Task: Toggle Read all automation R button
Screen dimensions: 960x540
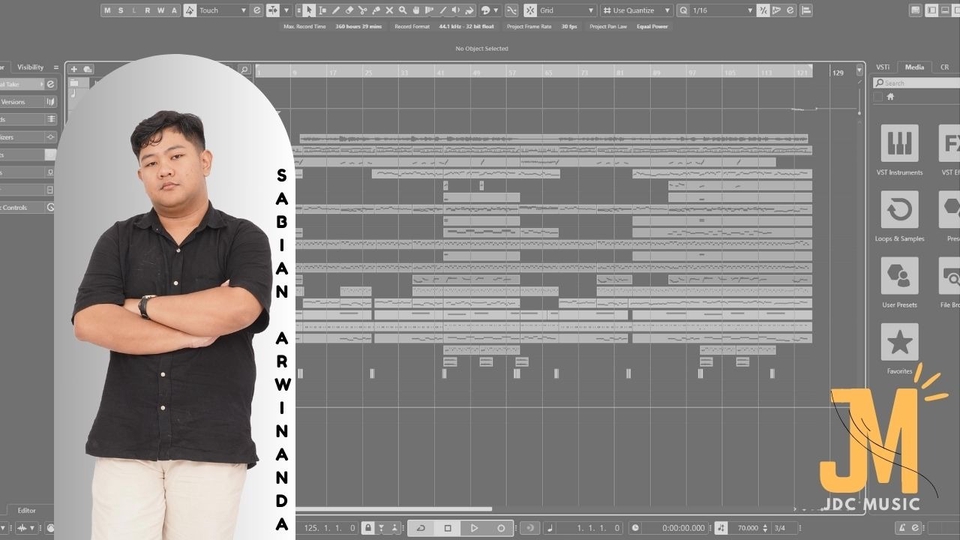Action: [x=148, y=10]
